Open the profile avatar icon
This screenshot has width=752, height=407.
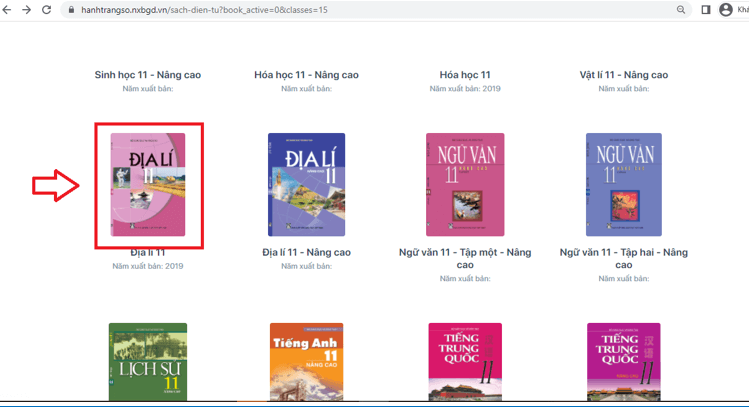726,10
